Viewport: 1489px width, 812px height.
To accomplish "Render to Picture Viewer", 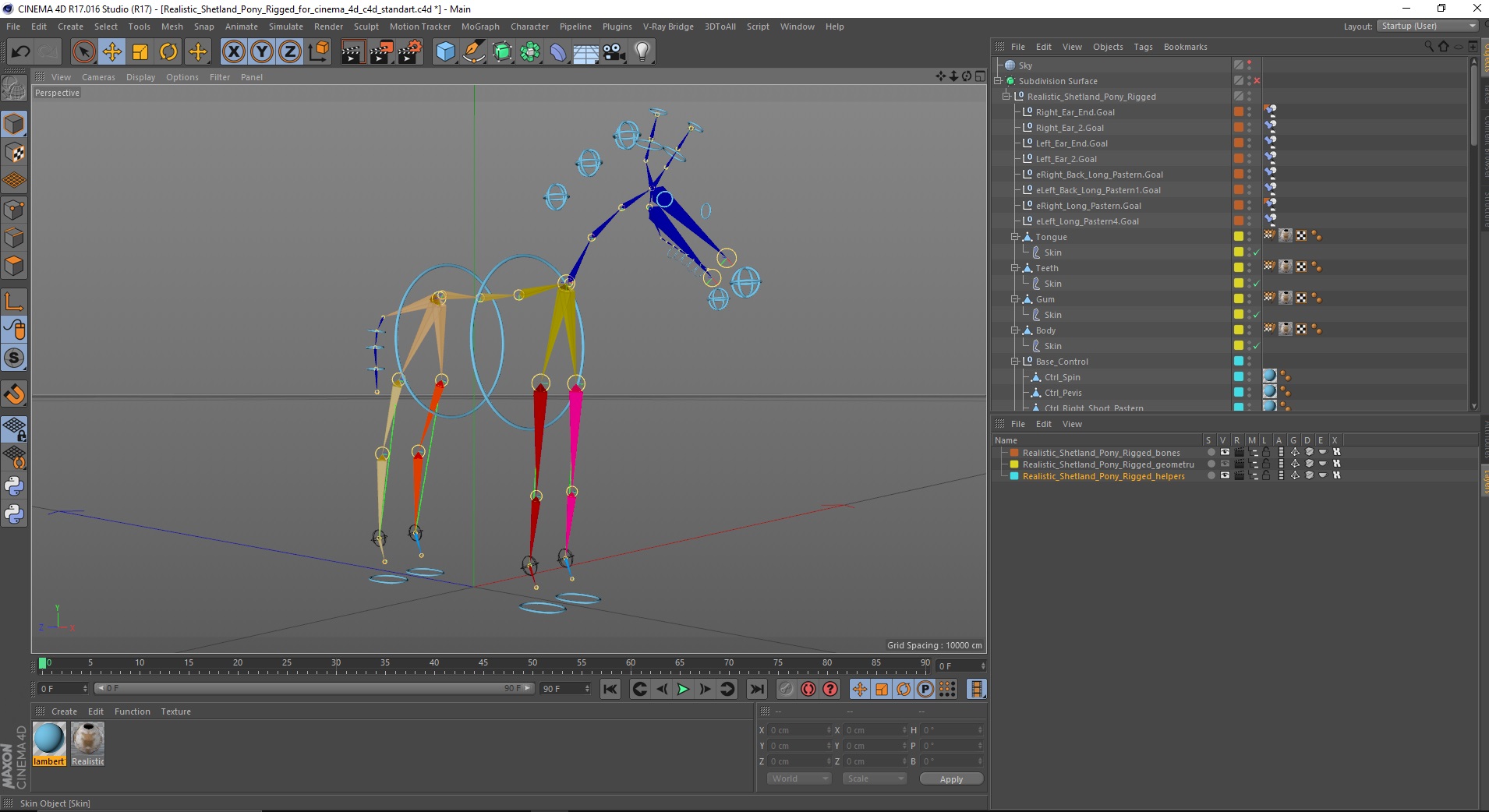I will pyautogui.click(x=381, y=52).
